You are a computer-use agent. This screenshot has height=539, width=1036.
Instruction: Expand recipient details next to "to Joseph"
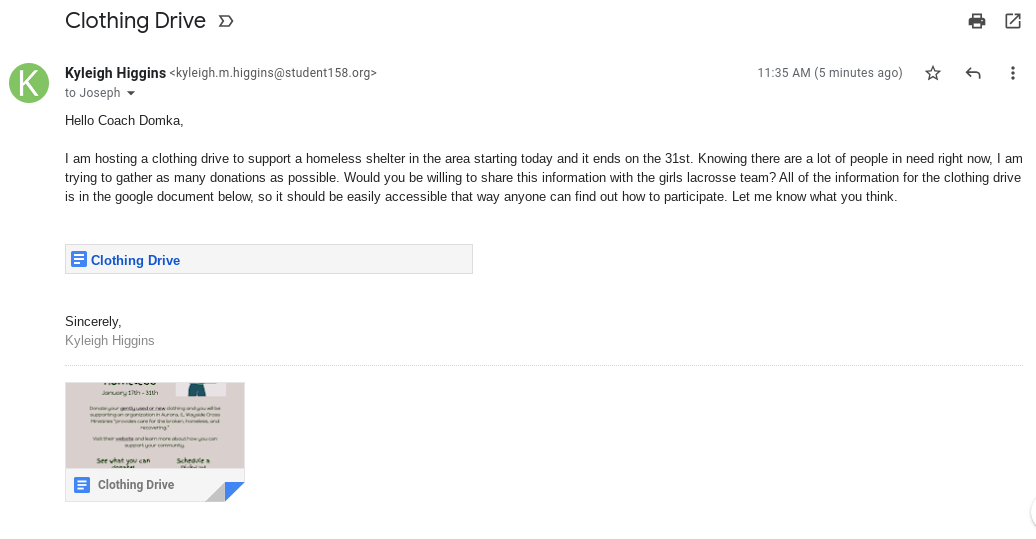pos(130,93)
